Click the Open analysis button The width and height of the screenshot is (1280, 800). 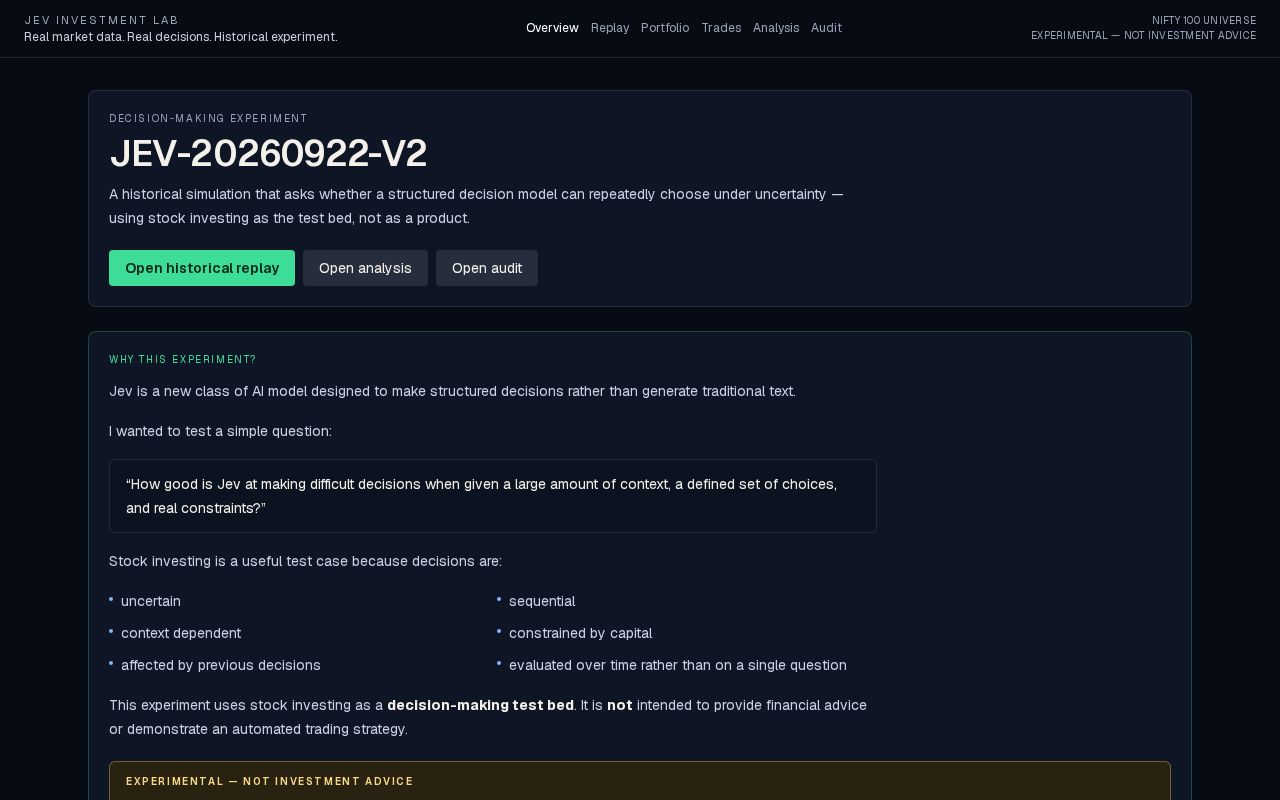point(365,268)
